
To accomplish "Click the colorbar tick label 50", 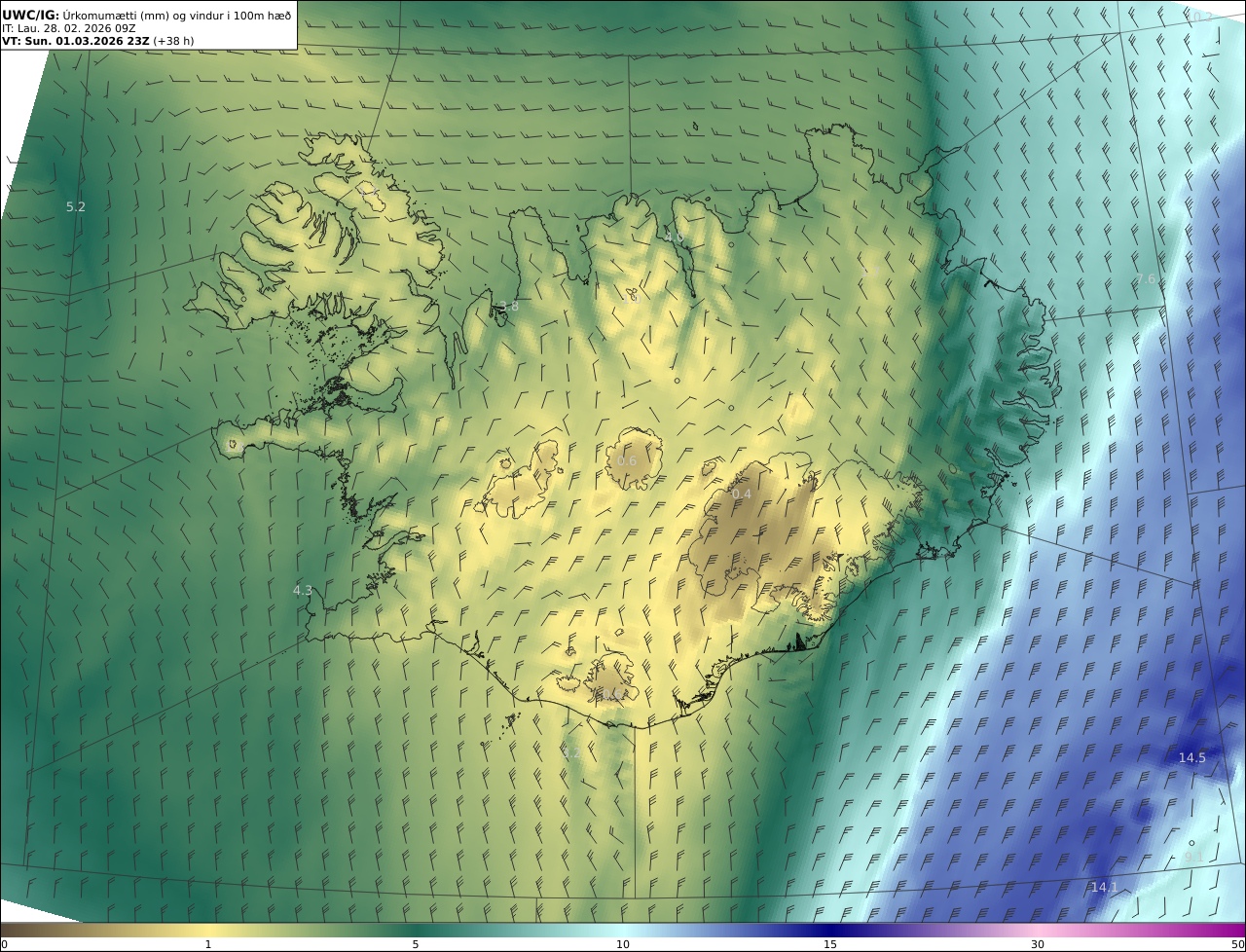I will 1237,944.
